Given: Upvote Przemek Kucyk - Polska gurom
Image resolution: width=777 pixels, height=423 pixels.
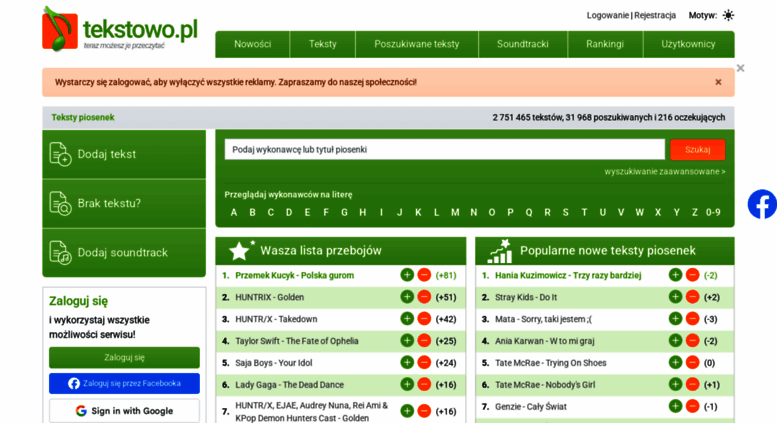Looking at the screenshot, I should click(x=407, y=275).
